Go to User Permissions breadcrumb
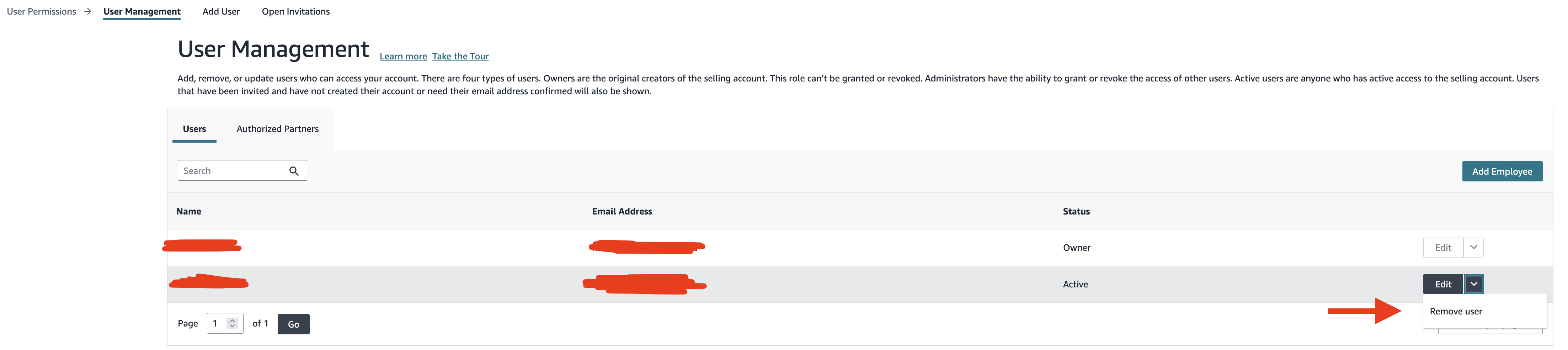 click(x=41, y=12)
